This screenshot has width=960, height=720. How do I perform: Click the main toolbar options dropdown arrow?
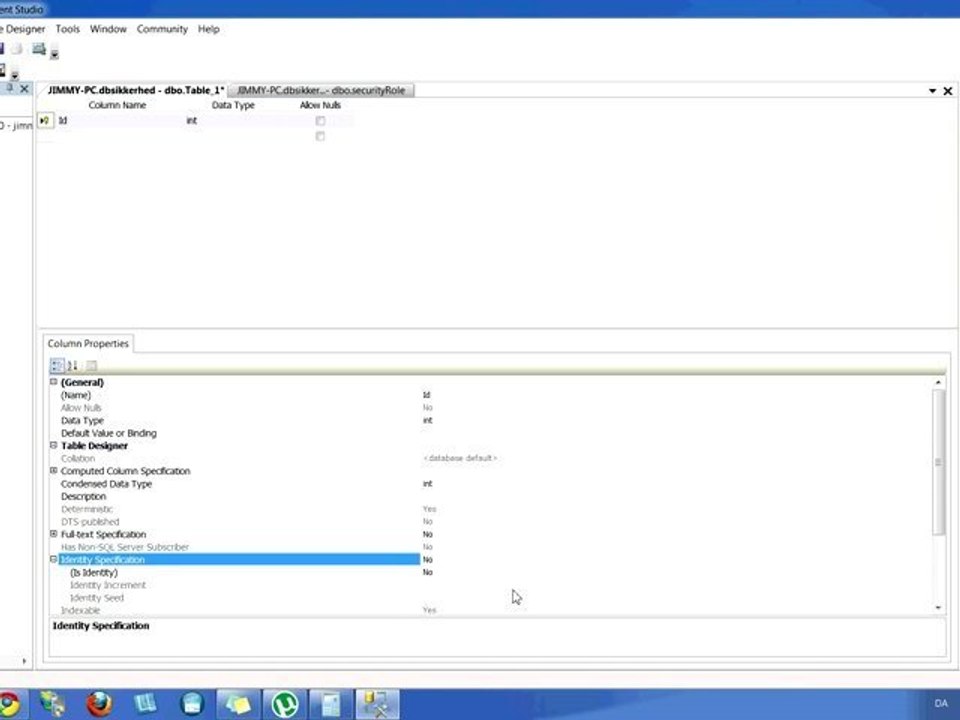click(x=54, y=54)
